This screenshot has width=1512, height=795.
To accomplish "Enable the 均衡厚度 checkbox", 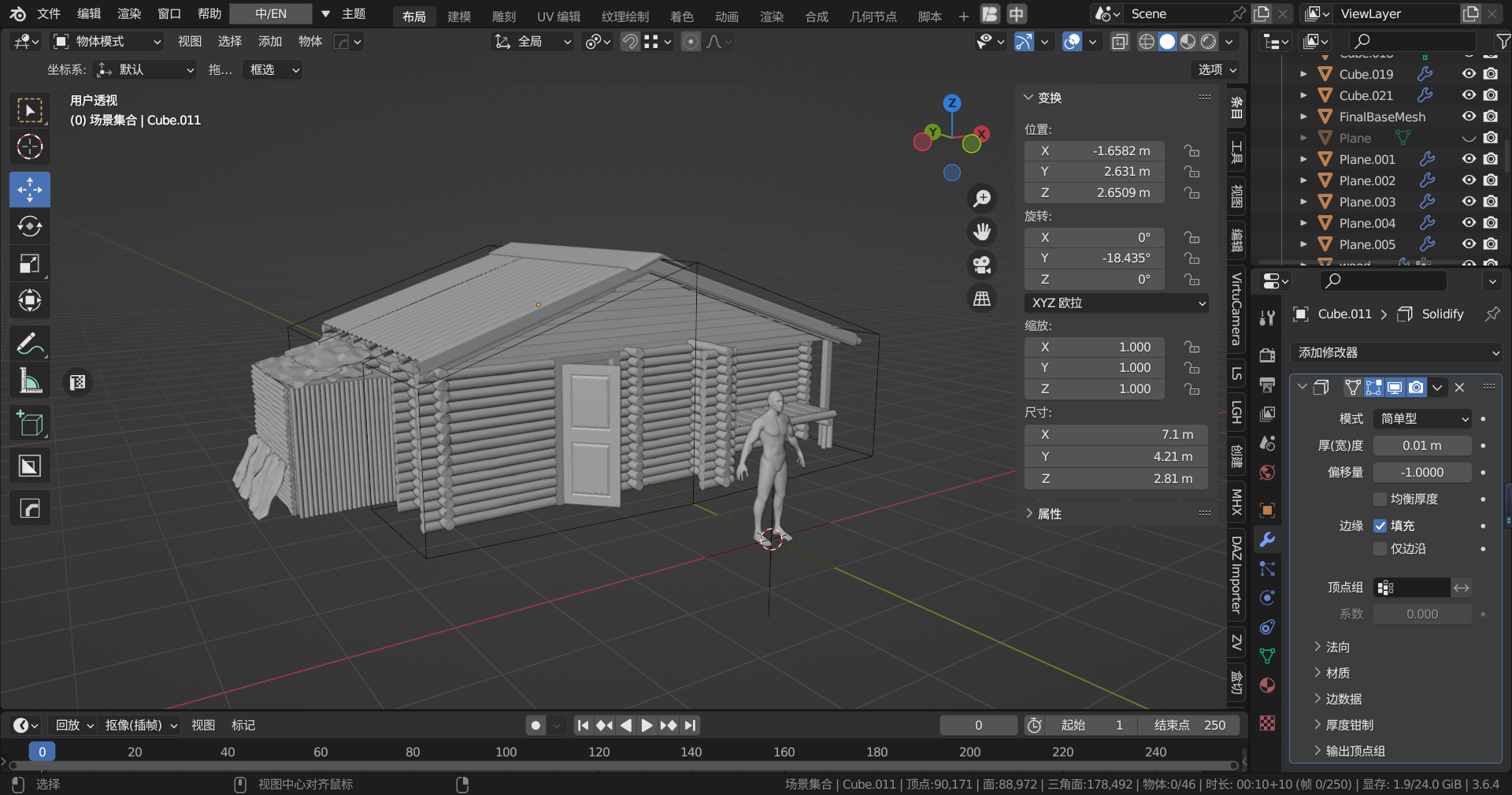I will (1380, 499).
